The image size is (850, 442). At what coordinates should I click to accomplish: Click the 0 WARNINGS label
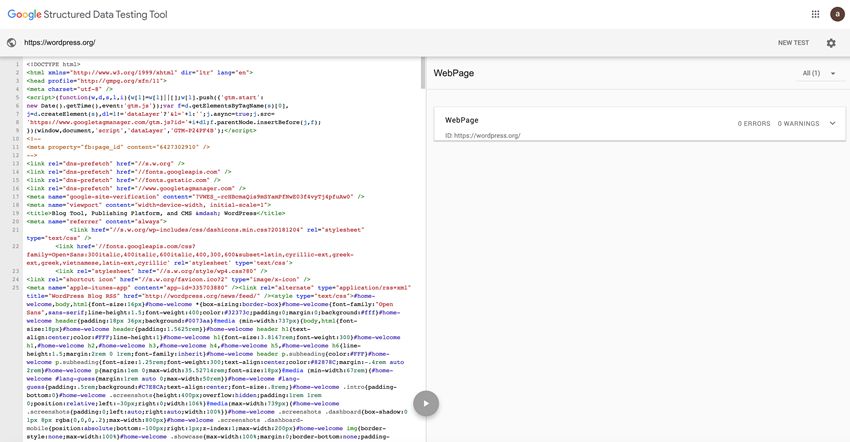tap(798, 124)
